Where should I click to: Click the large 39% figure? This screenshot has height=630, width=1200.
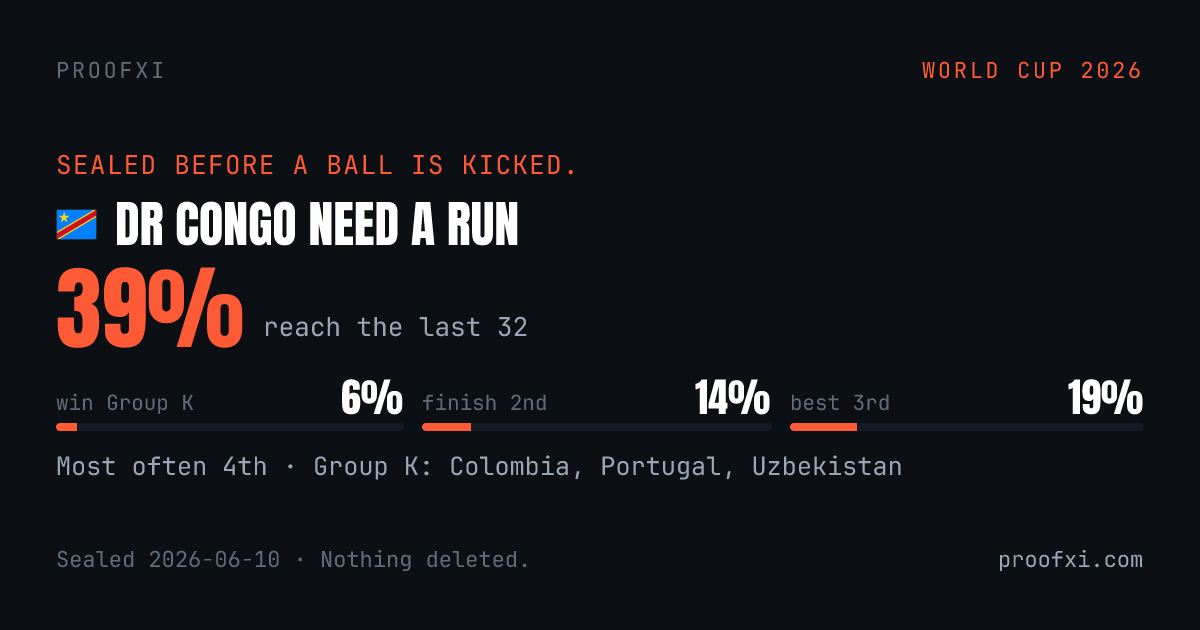149,308
